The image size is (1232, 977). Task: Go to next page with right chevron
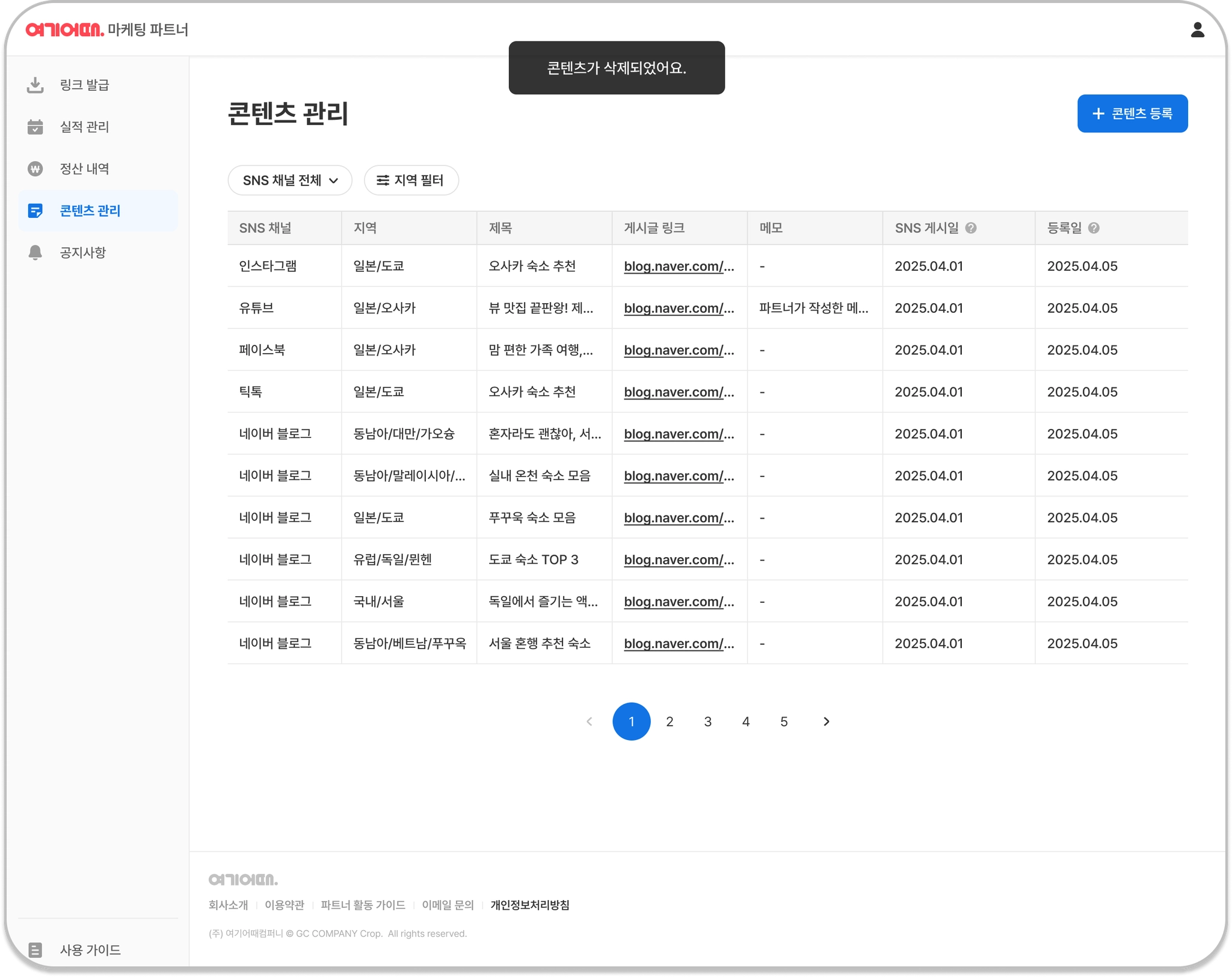click(x=826, y=721)
